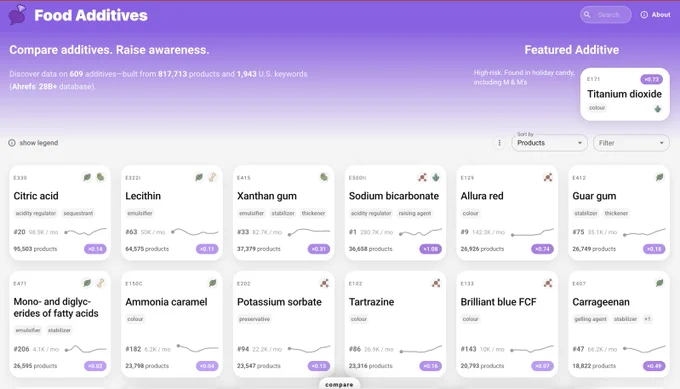Click '#1 280.7K / mo' on Sodium bicarbonate
The image size is (680, 389).
pyautogui.click(x=371, y=232)
